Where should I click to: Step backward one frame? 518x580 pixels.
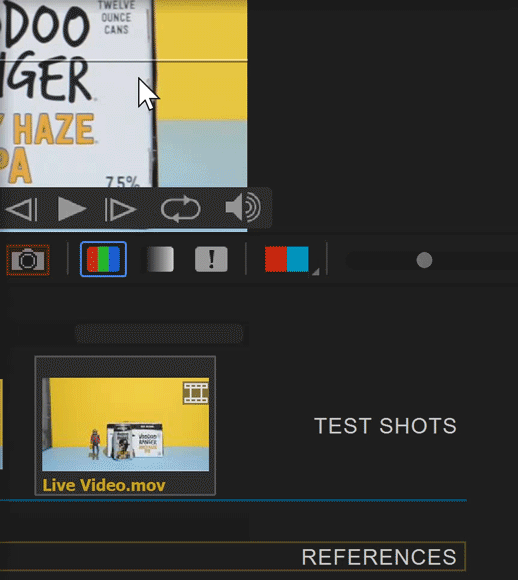click(x=21, y=209)
